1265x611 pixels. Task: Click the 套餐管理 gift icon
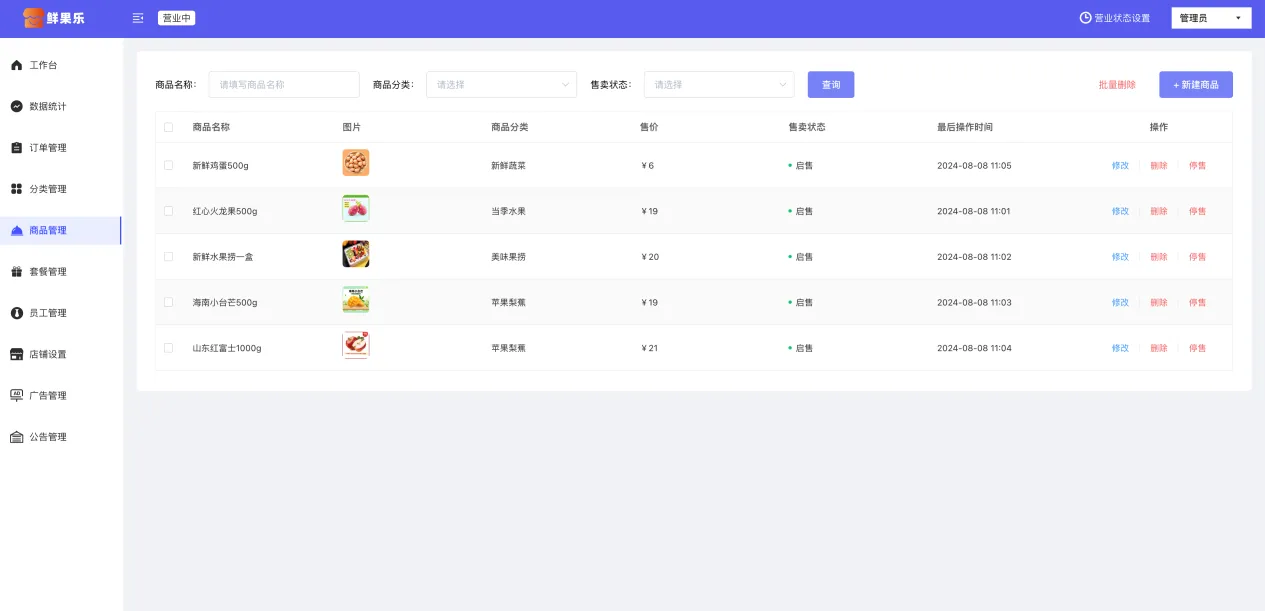(16, 272)
